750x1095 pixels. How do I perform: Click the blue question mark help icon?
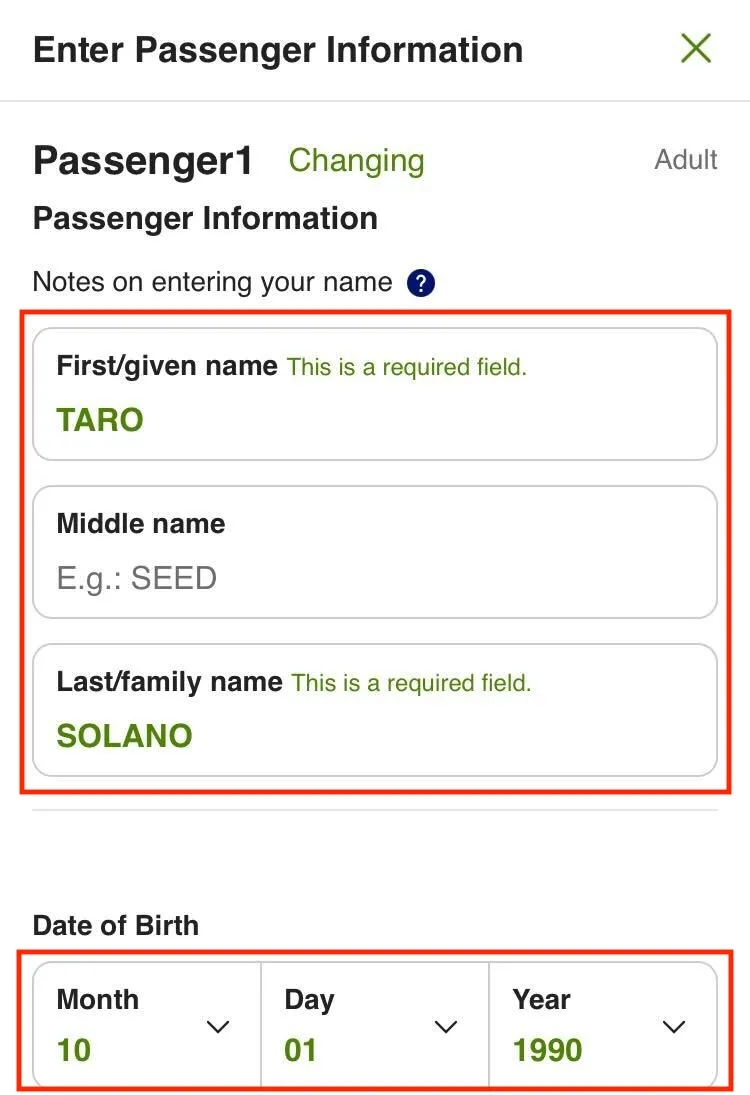pyautogui.click(x=421, y=283)
